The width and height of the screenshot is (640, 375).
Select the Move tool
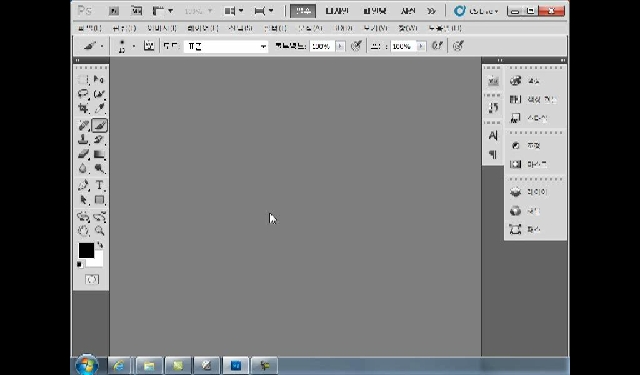(99, 80)
